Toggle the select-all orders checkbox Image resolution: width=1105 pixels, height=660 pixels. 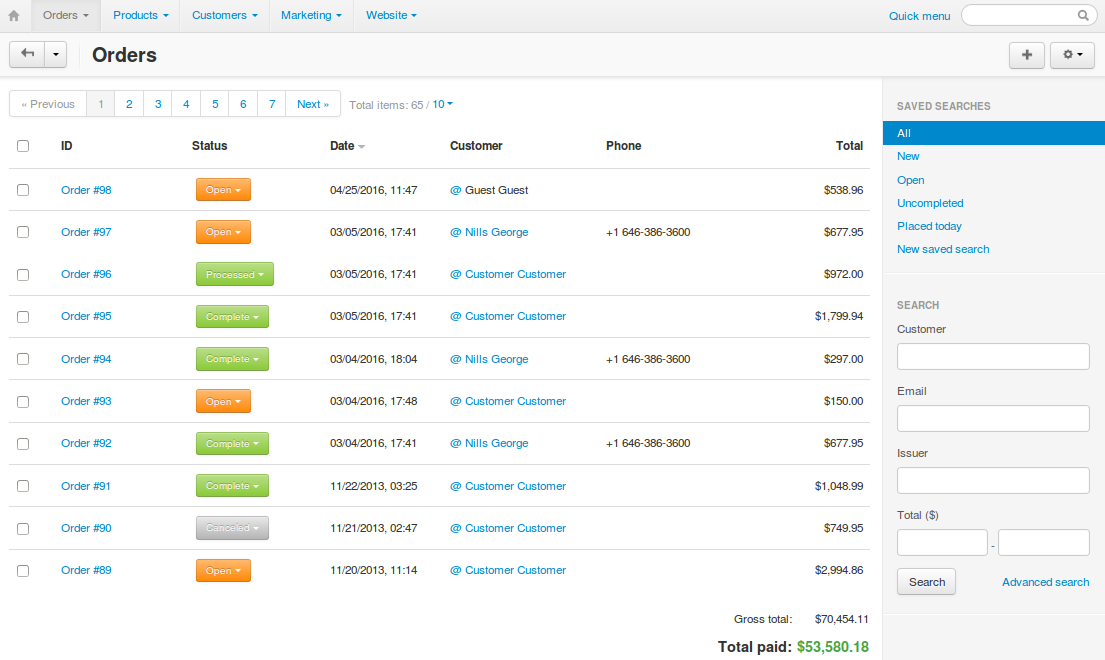(23, 146)
